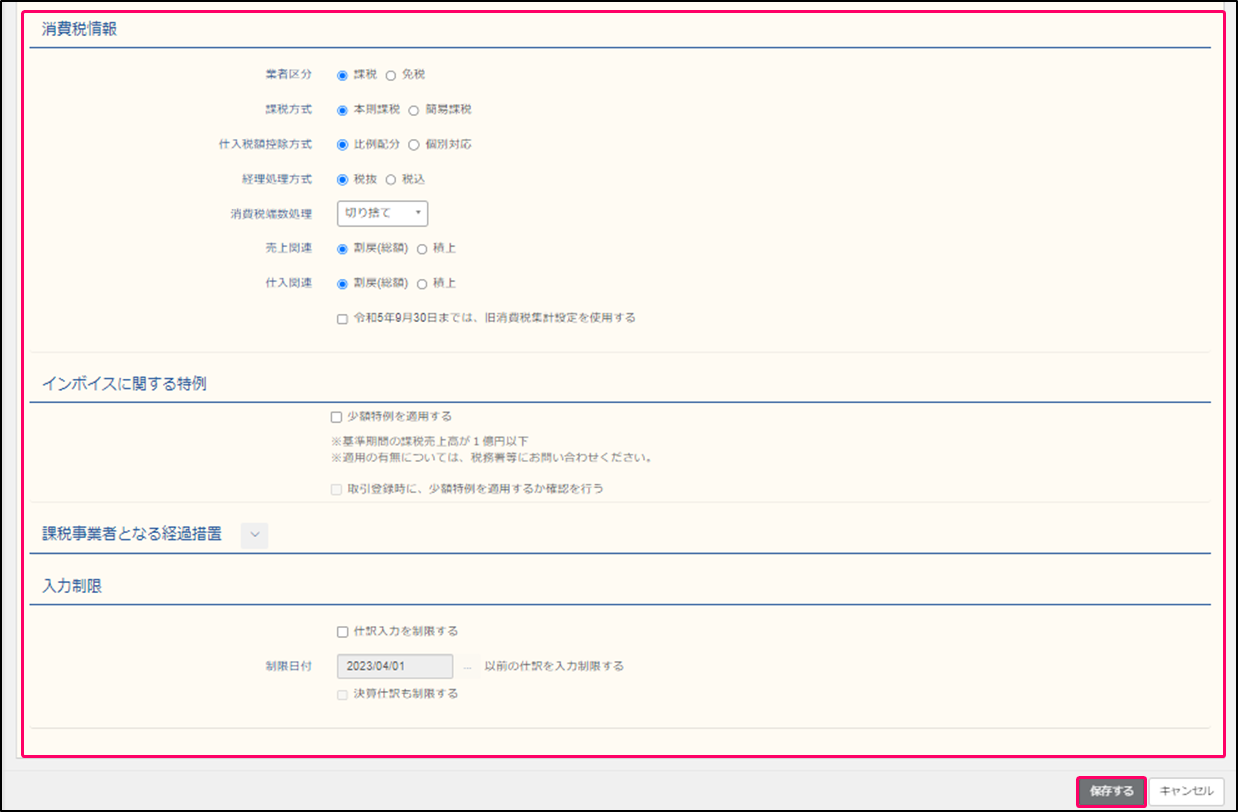1238x812 pixels.
Task: Select the 課税 business type option
Action: coord(343,75)
